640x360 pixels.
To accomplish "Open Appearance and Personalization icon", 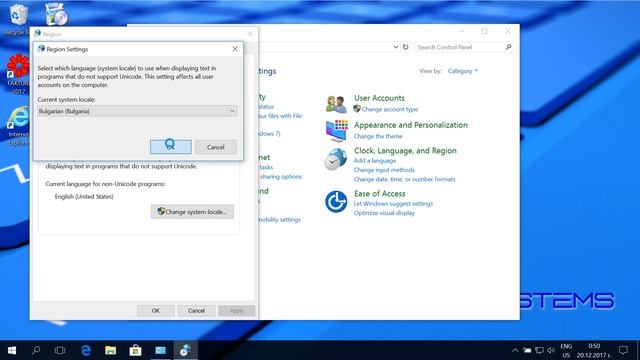I will click(x=337, y=131).
